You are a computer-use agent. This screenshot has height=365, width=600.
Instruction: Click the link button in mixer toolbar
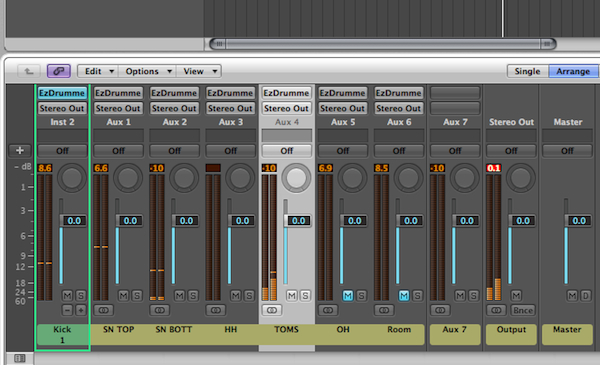click(59, 71)
